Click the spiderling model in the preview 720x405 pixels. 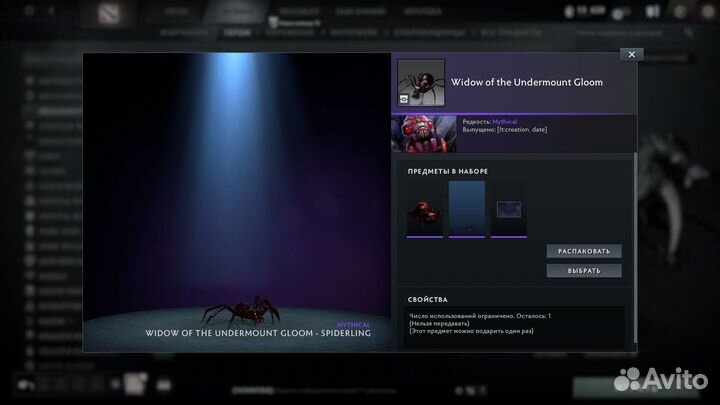click(242, 310)
